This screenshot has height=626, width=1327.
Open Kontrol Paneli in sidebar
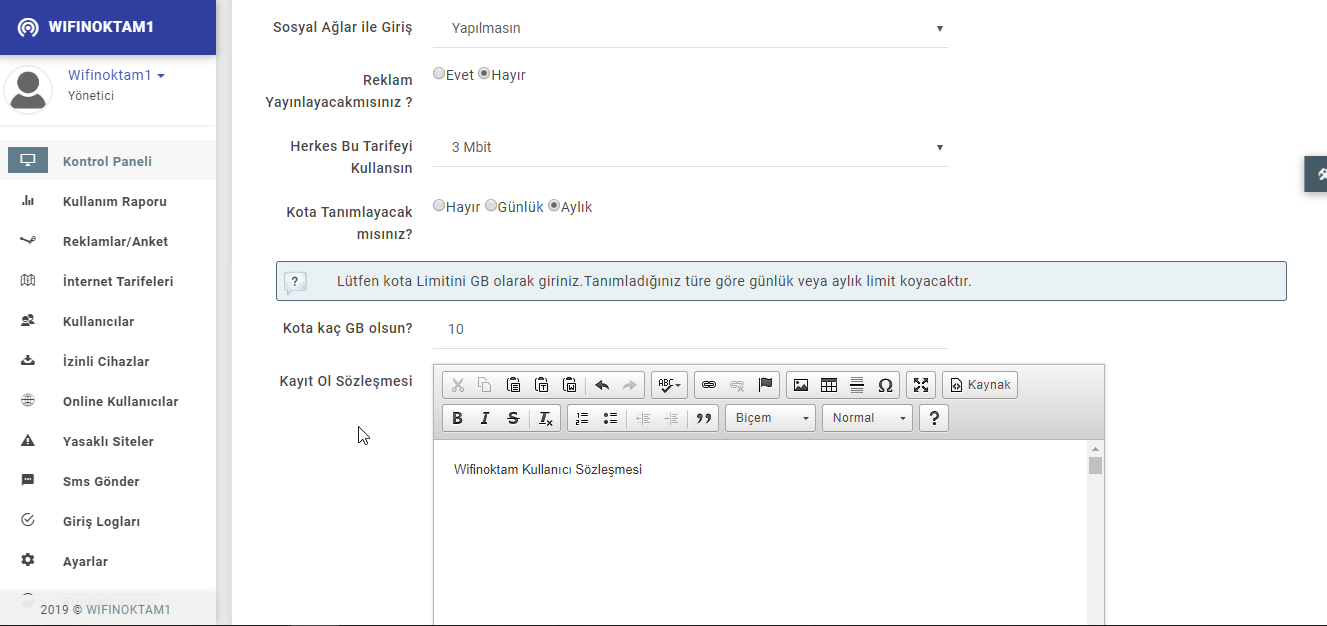(x=108, y=161)
